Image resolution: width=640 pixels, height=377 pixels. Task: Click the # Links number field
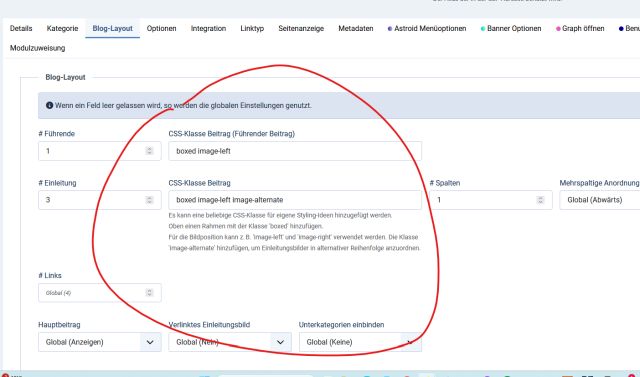[100, 293]
